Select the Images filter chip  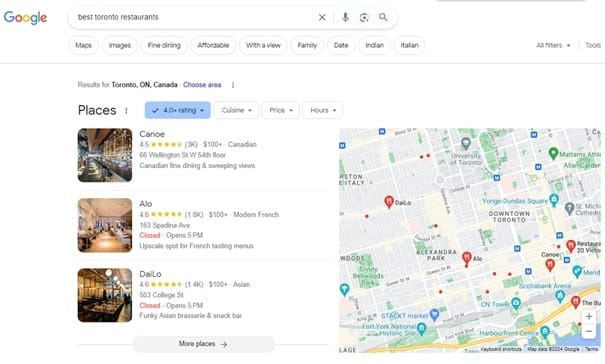point(120,46)
